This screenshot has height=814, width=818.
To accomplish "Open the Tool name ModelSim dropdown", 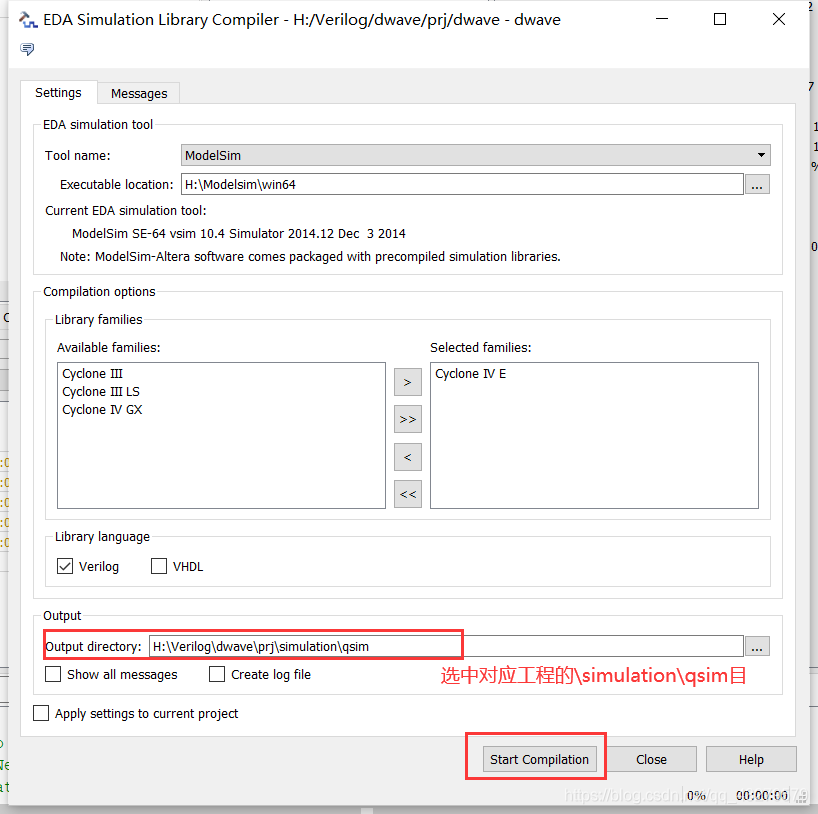I will point(475,155).
